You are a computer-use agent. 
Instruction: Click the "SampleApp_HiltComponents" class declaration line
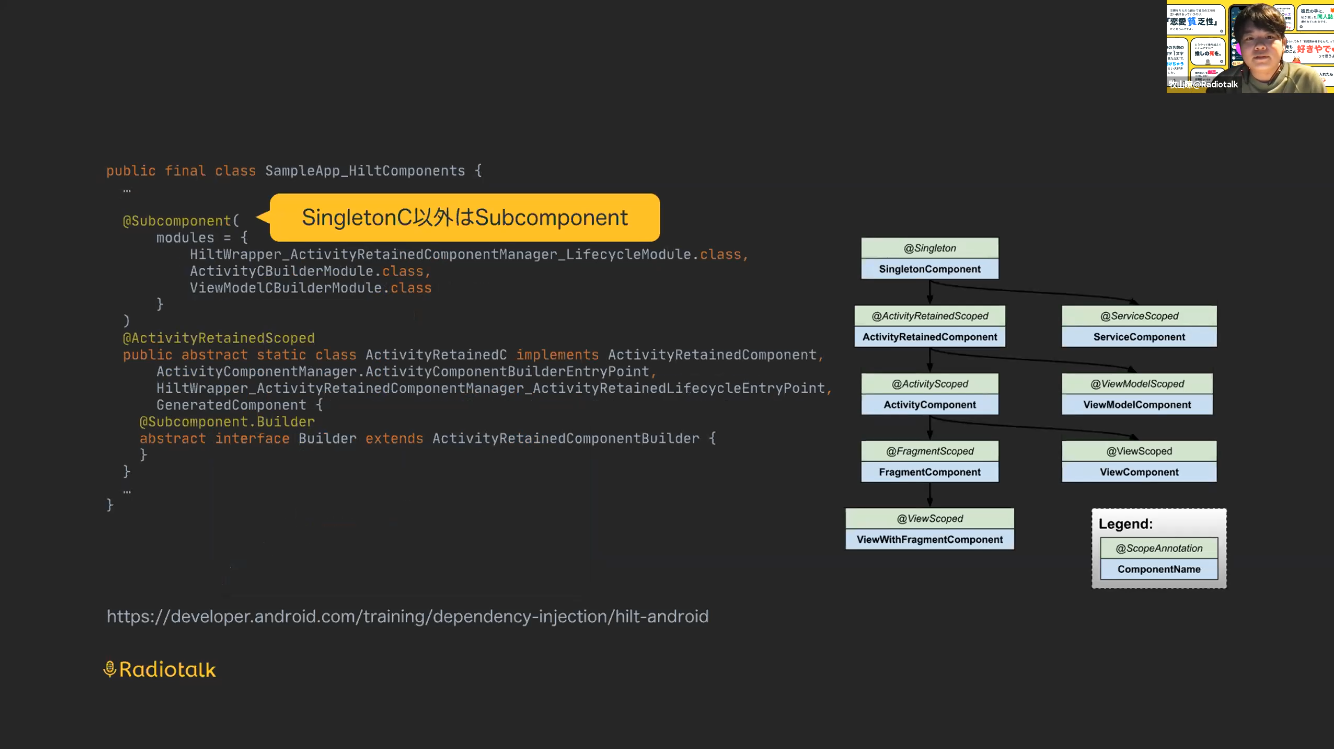tap(294, 171)
